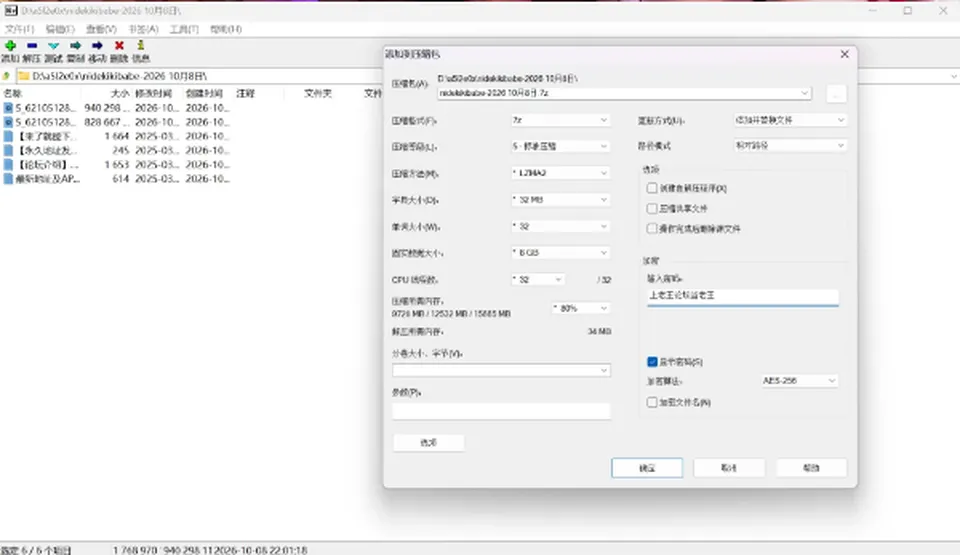Select the first file named 5_62105128
Viewport: 960px width, 555px height.
(46, 108)
